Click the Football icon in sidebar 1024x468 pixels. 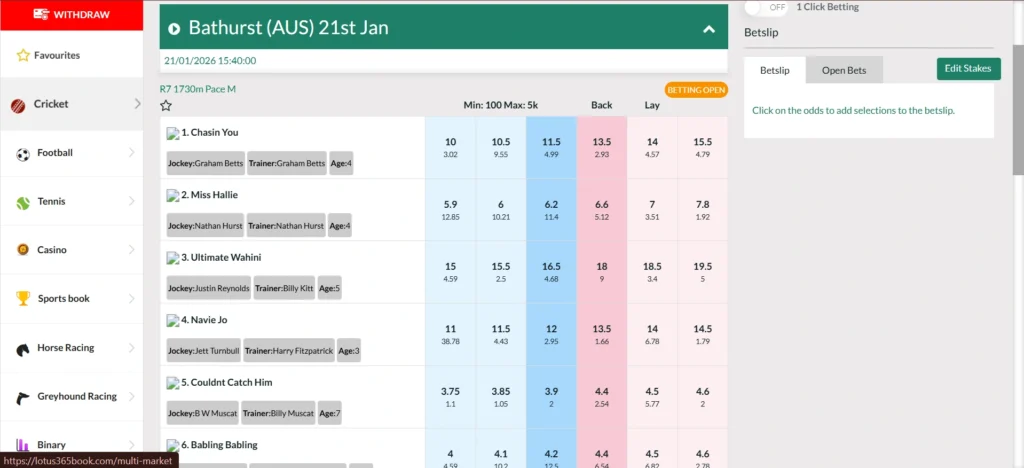point(23,153)
